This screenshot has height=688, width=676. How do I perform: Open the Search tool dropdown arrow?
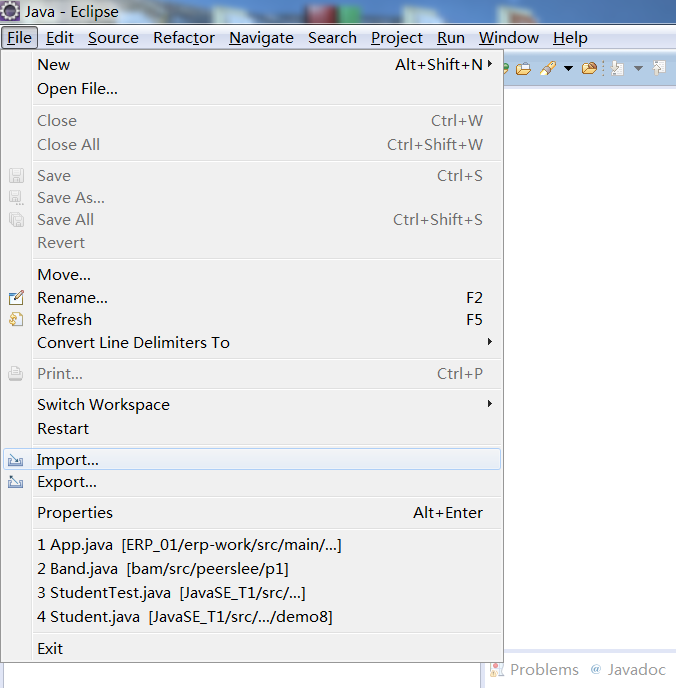[x=568, y=68]
